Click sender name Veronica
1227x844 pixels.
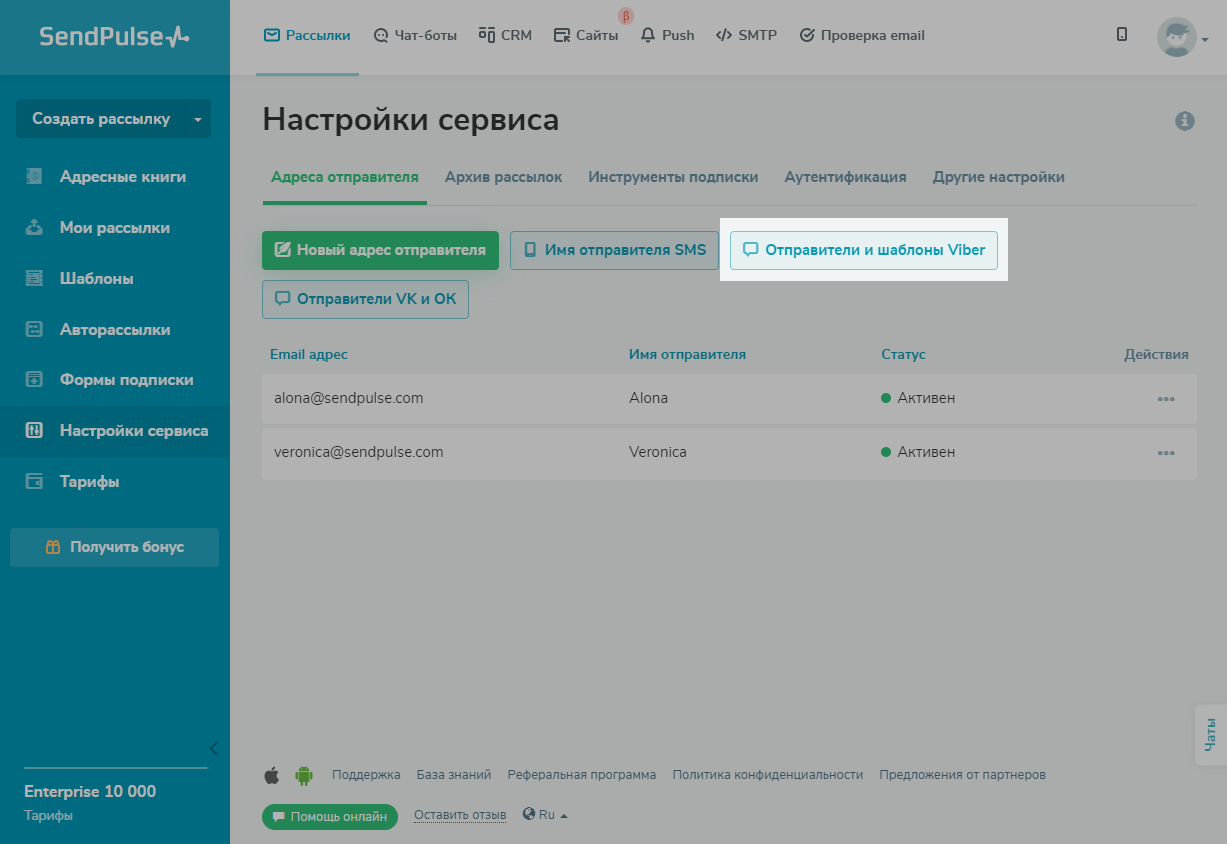[x=658, y=452]
